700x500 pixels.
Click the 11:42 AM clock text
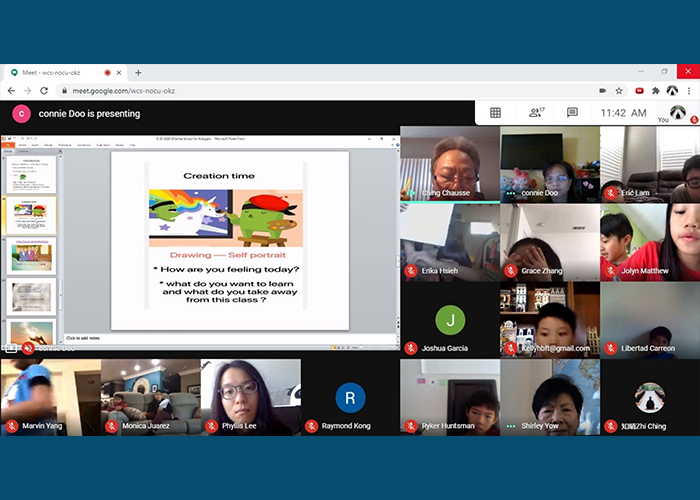click(623, 113)
